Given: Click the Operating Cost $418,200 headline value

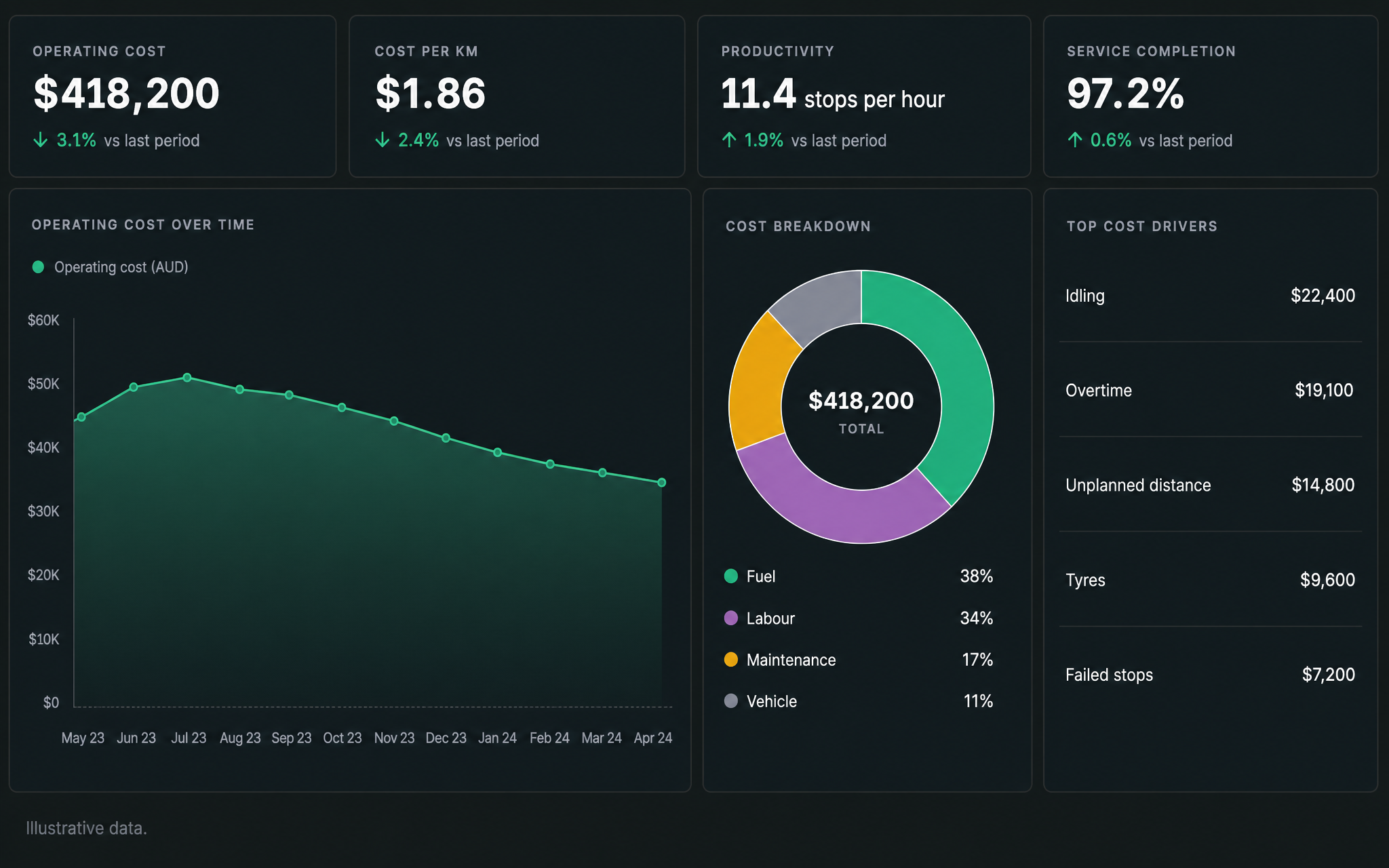Looking at the screenshot, I should (127, 94).
